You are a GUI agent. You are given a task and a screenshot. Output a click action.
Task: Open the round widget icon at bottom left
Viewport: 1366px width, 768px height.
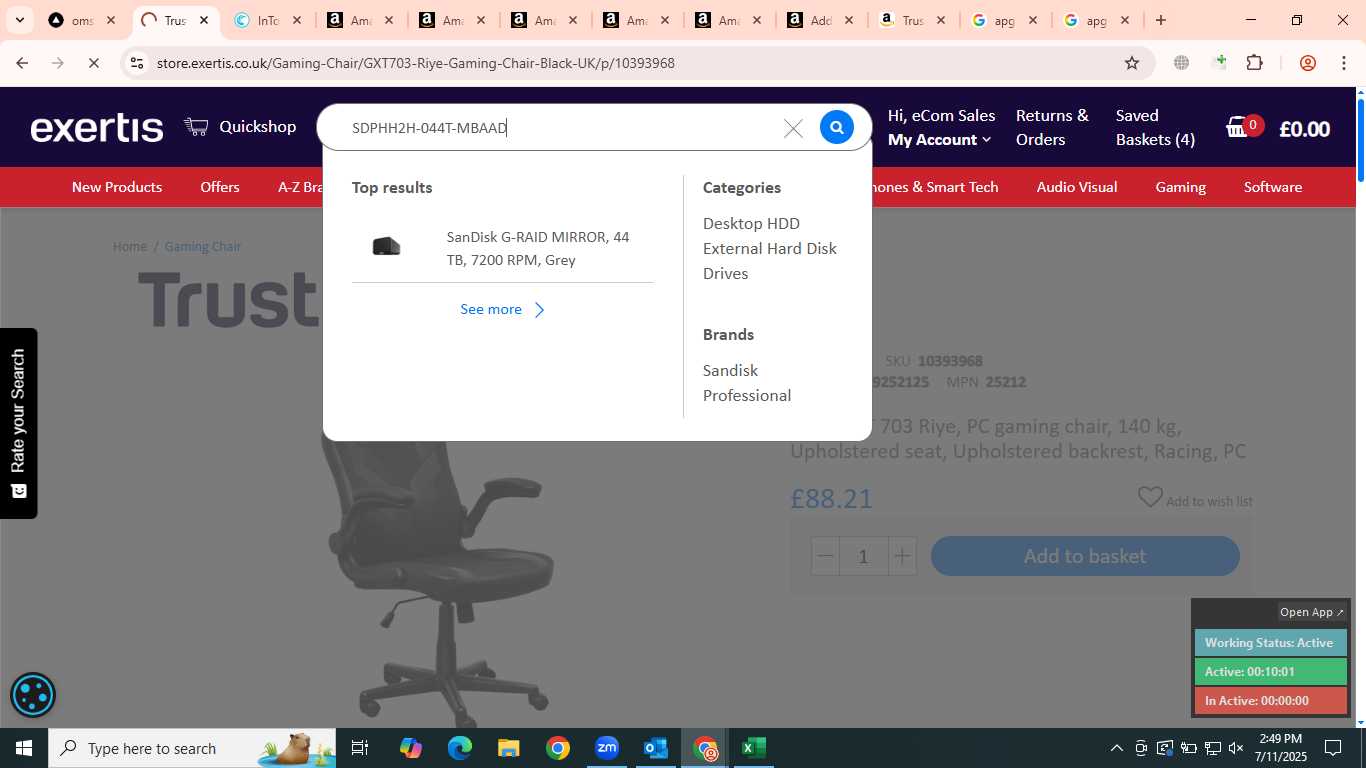tap(33, 695)
